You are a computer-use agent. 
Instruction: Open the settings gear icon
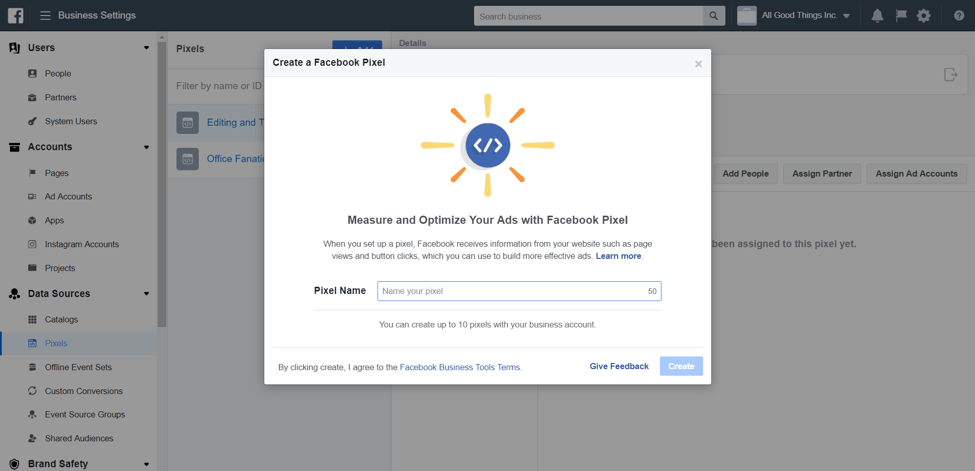(x=923, y=16)
